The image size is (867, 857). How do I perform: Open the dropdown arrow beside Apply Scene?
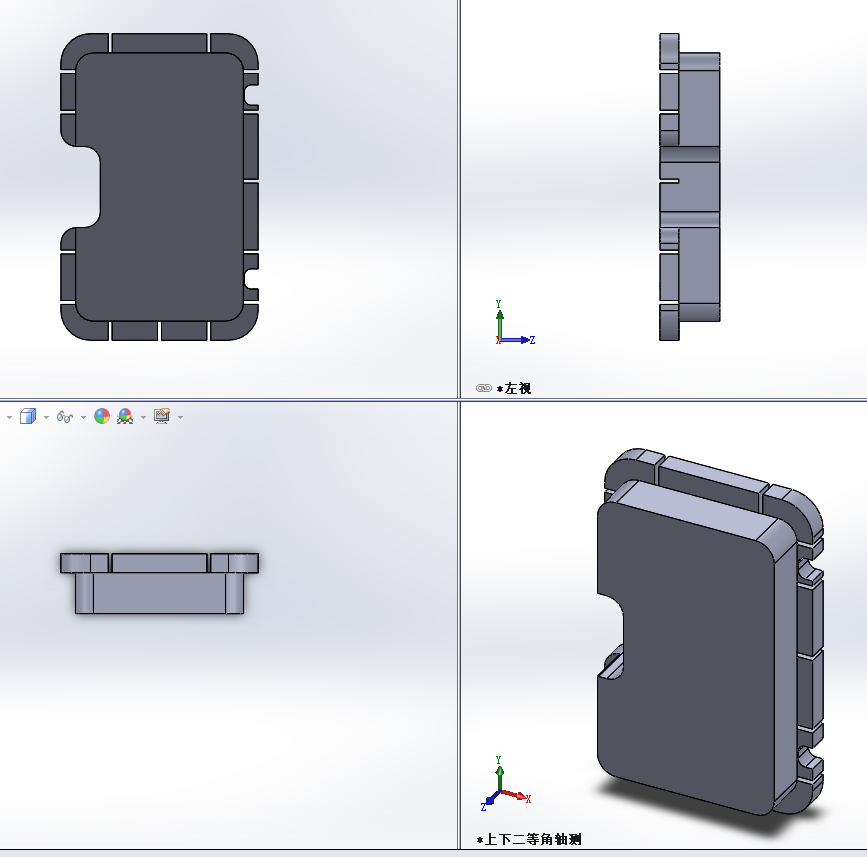(x=144, y=417)
